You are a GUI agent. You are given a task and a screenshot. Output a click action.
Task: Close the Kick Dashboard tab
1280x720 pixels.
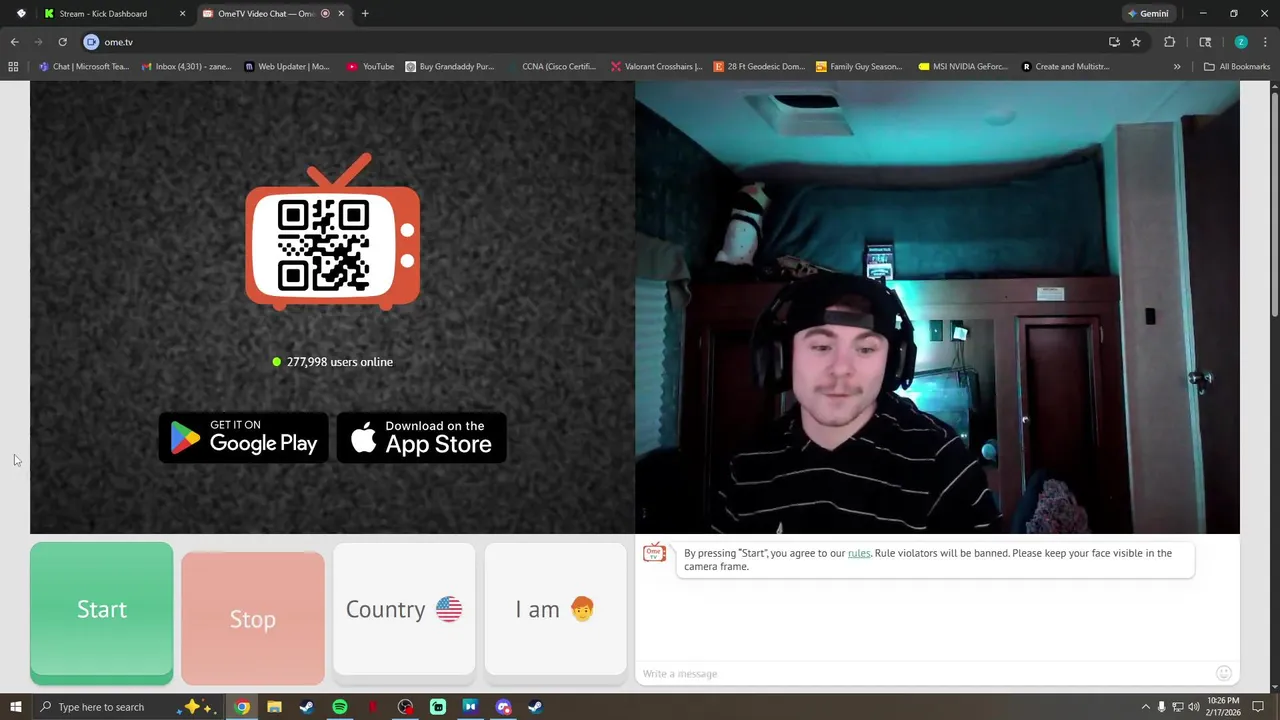pyautogui.click(x=182, y=14)
